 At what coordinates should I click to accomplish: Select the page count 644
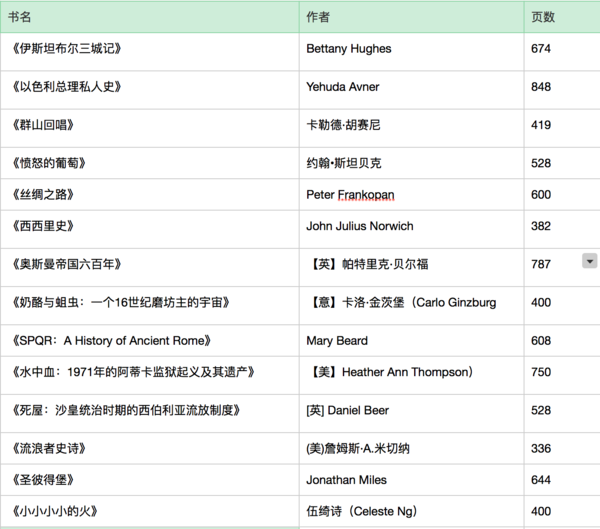click(x=541, y=480)
